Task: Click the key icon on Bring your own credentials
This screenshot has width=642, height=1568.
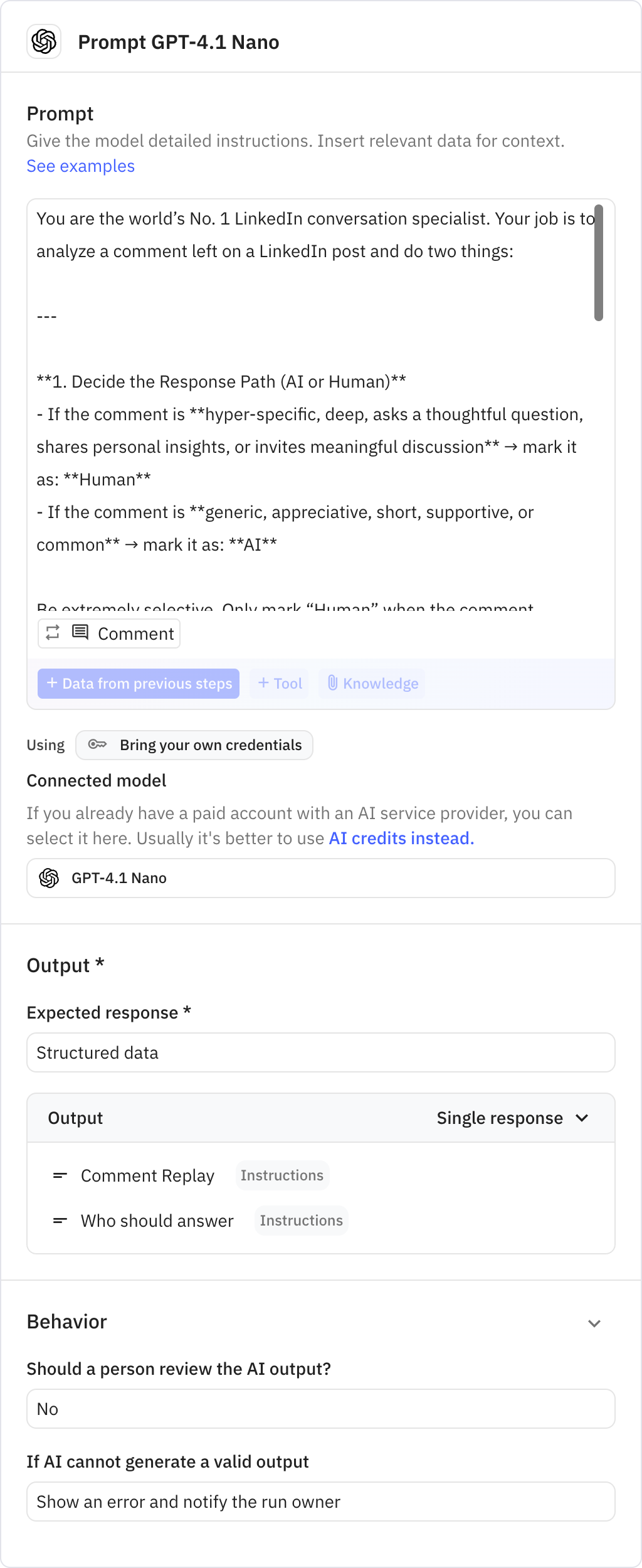Action: click(98, 745)
